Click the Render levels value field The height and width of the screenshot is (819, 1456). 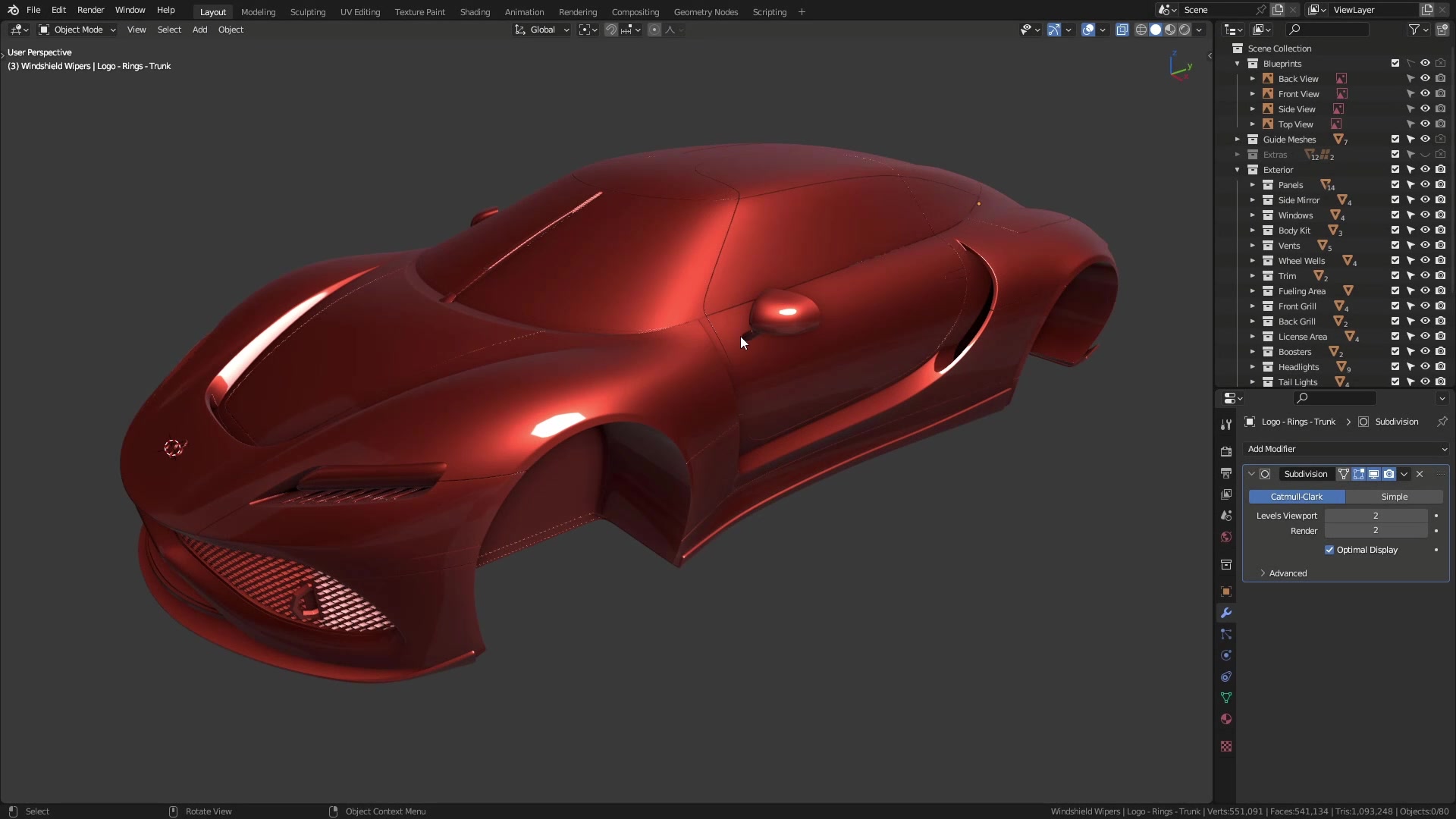(x=1376, y=531)
